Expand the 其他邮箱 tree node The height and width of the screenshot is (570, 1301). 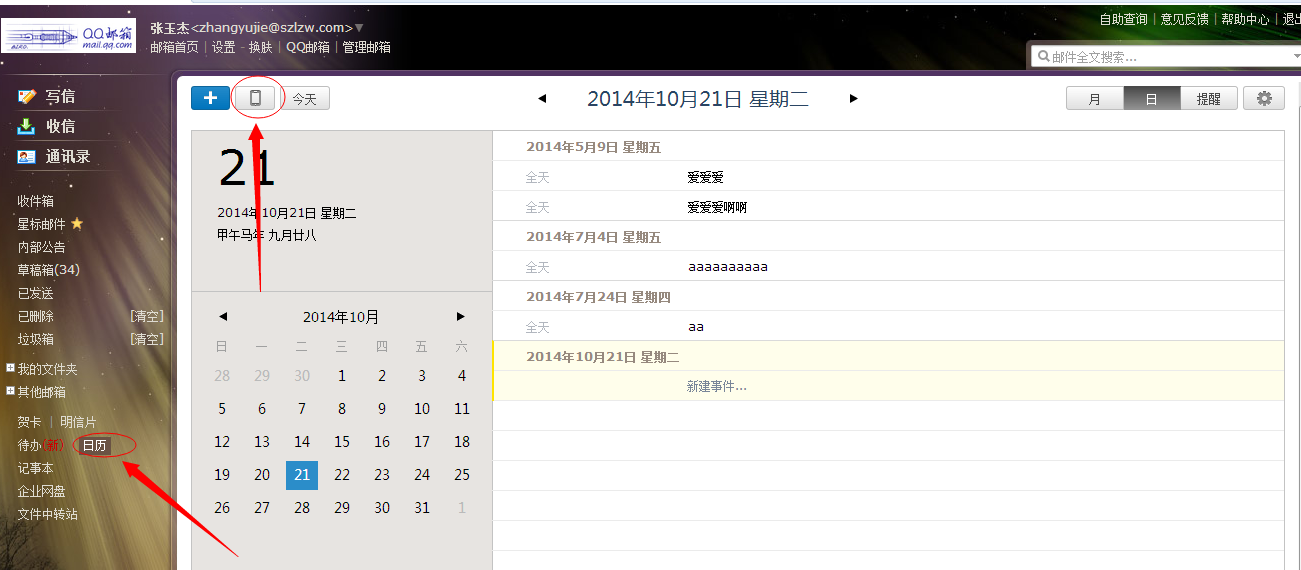10,392
